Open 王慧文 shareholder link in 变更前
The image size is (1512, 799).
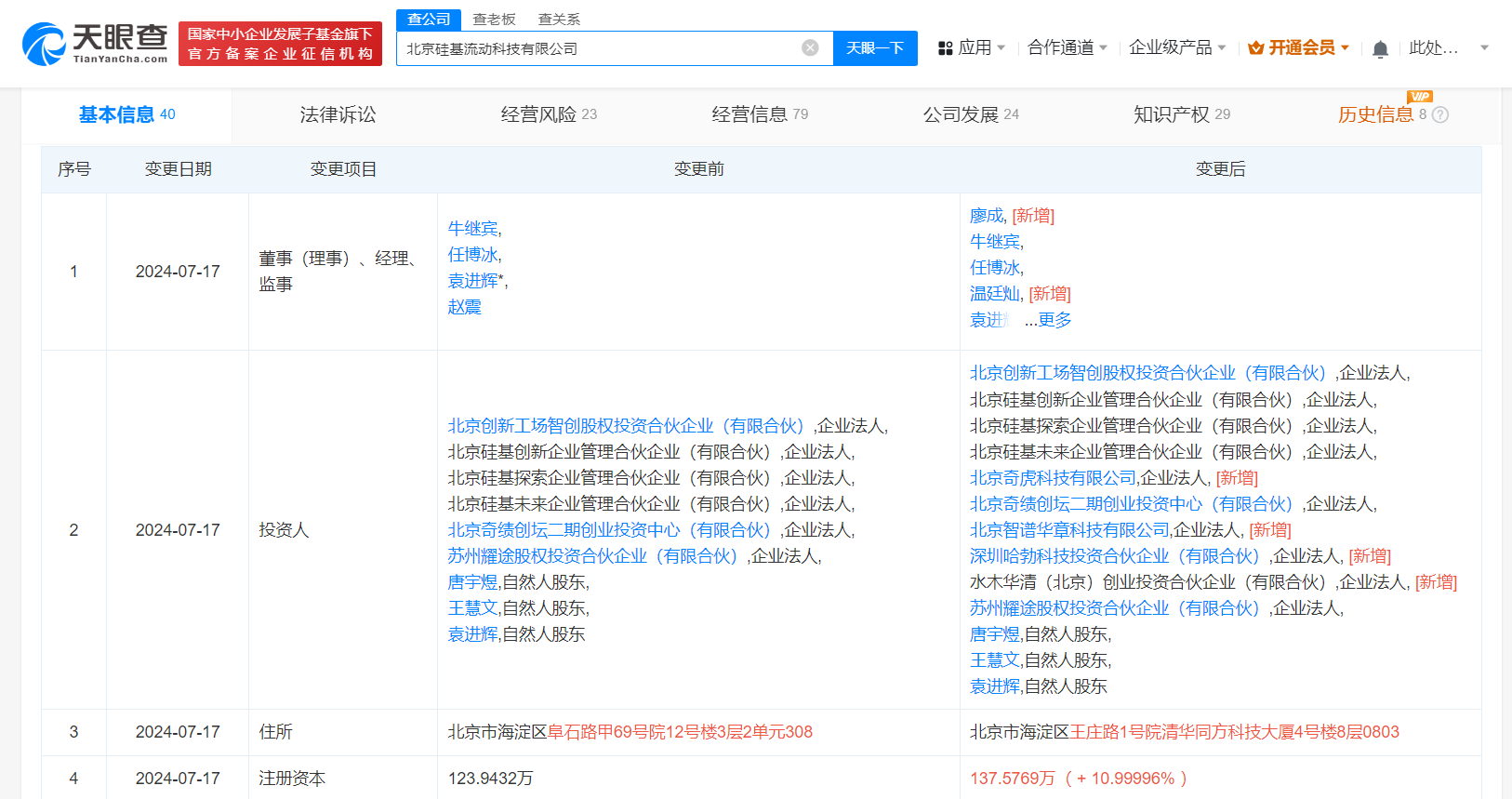tap(472, 608)
